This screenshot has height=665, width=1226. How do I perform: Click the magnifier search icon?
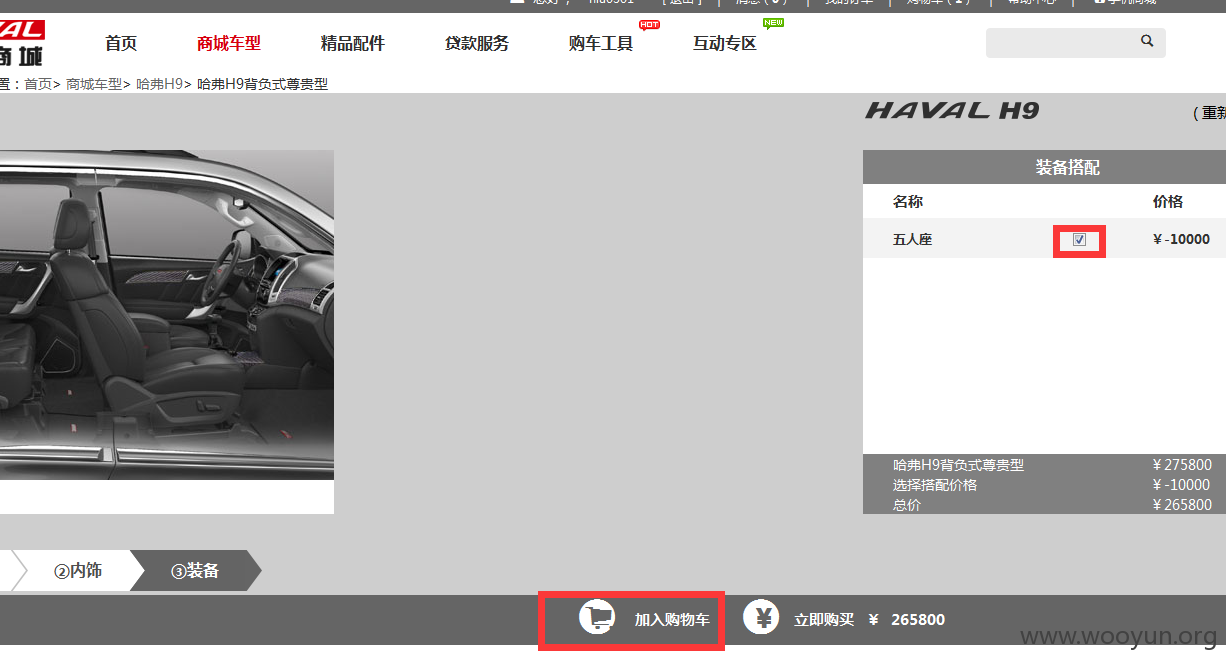(x=1146, y=42)
